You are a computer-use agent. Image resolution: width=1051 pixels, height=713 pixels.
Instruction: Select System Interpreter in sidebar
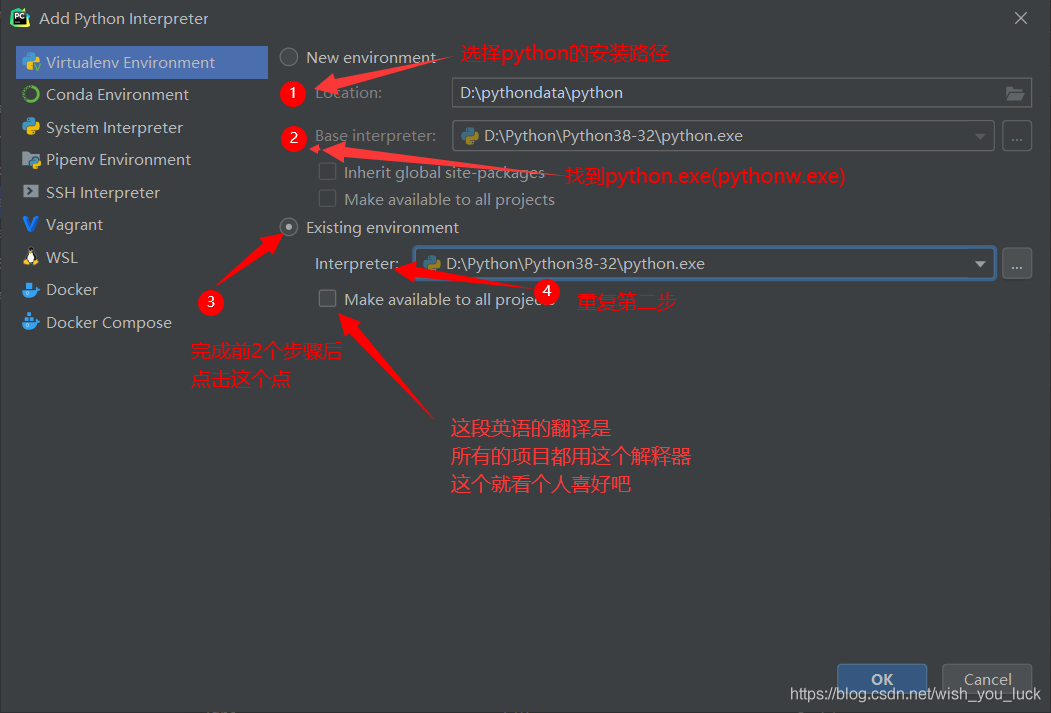click(x=141, y=127)
